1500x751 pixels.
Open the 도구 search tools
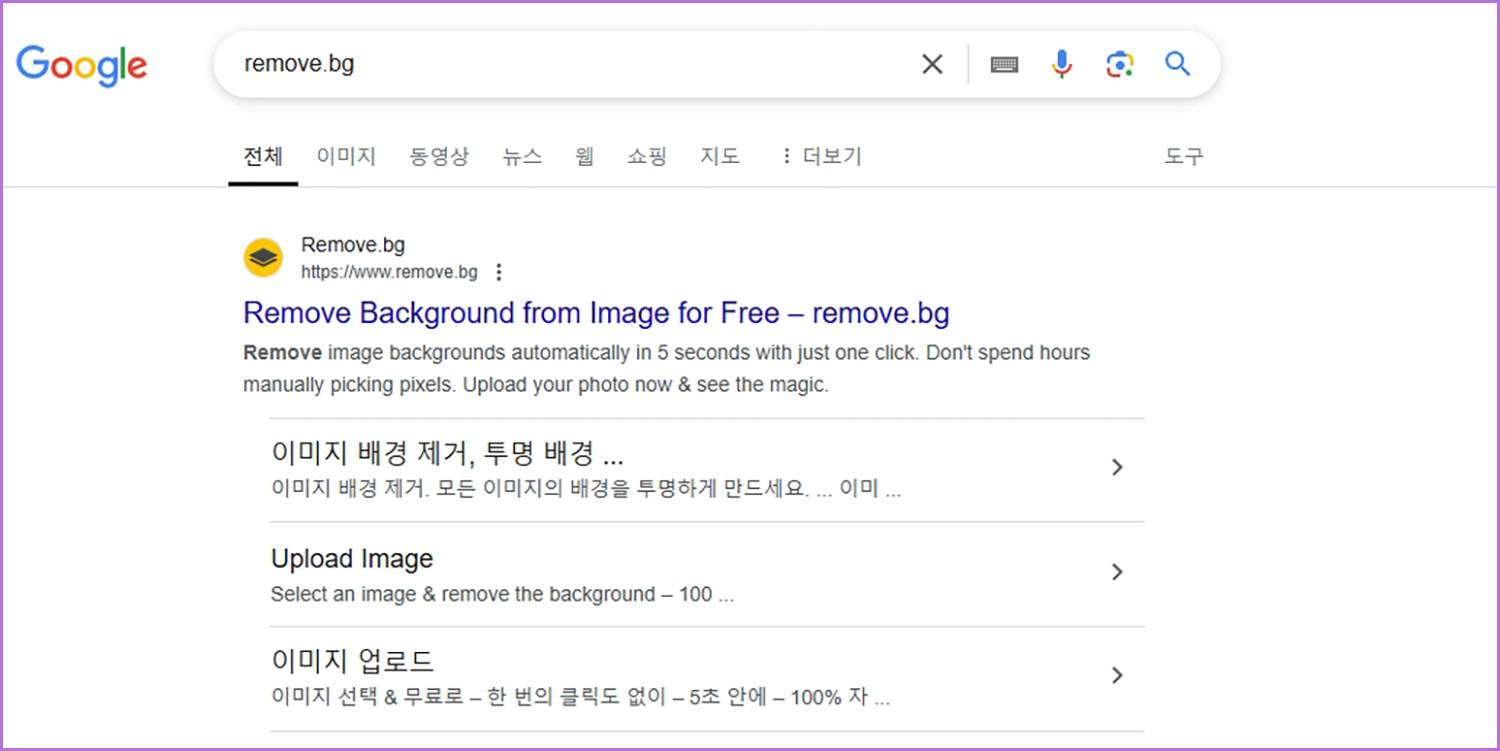(1184, 156)
